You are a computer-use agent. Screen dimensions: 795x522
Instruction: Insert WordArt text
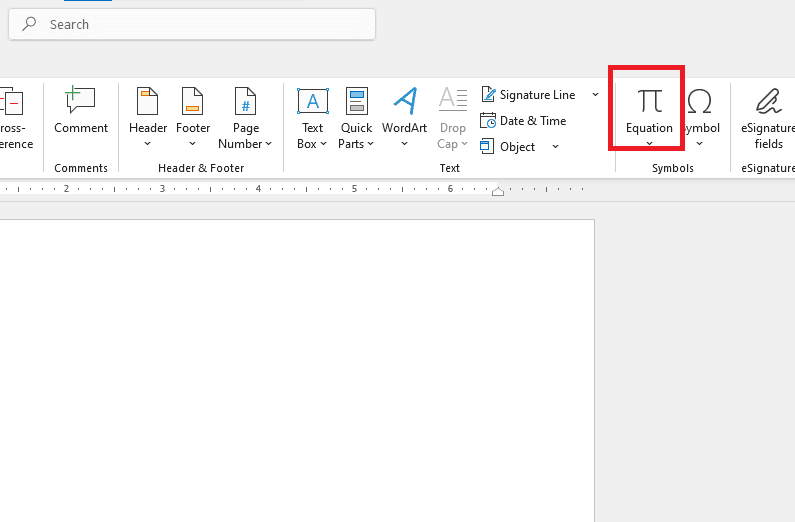pos(404,118)
